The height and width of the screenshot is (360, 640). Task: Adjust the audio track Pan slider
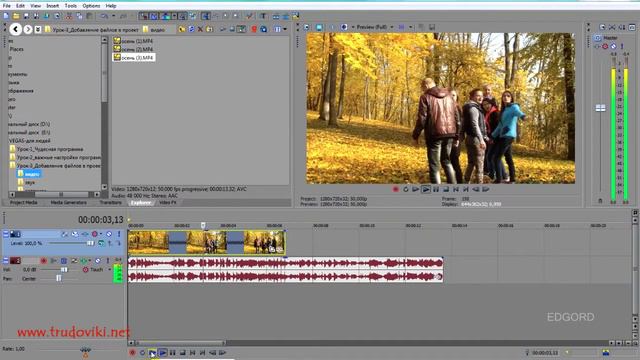pyautogui.click(x=59, y=278)
